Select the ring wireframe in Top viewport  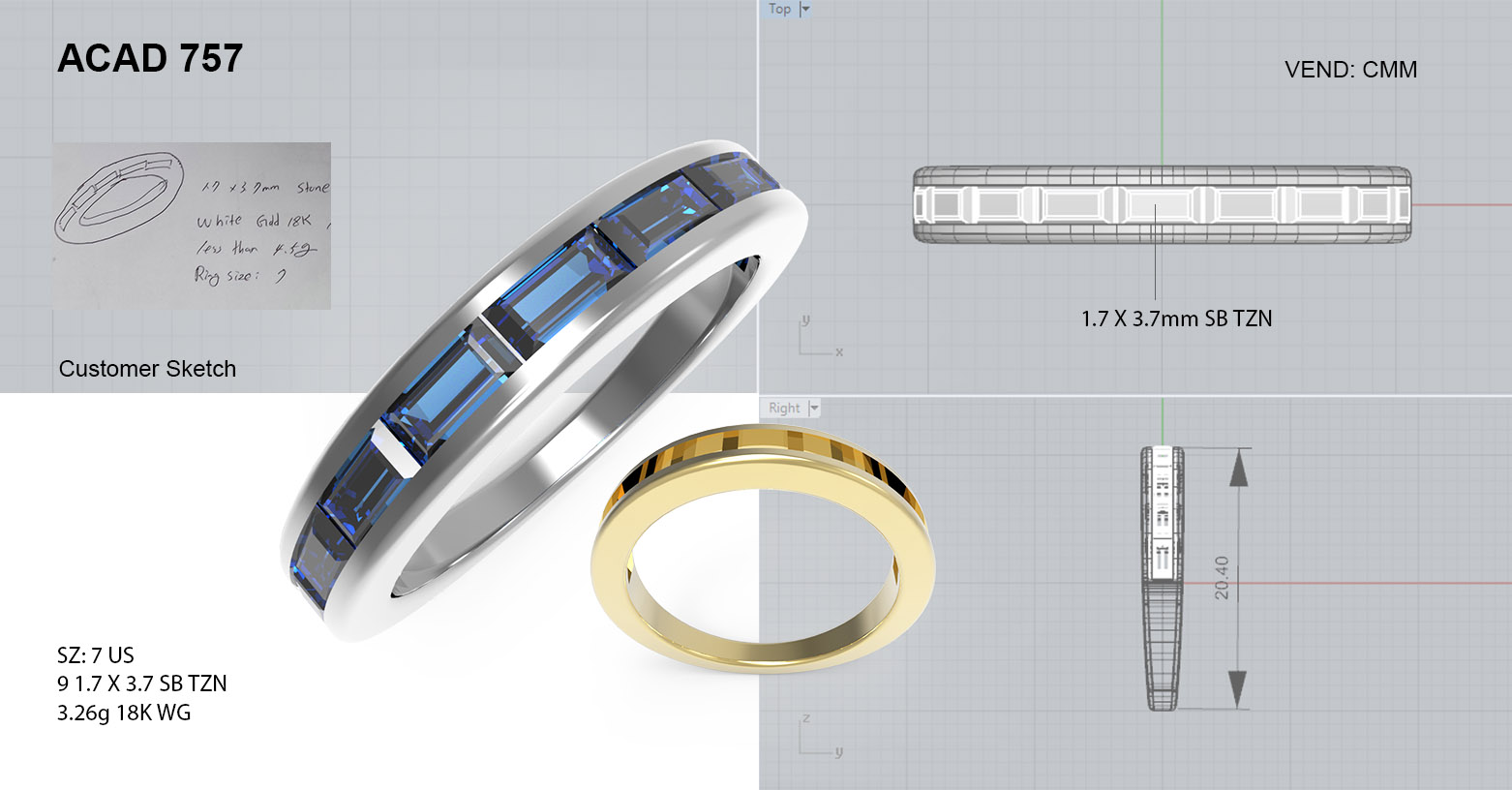pos(1162,204)
